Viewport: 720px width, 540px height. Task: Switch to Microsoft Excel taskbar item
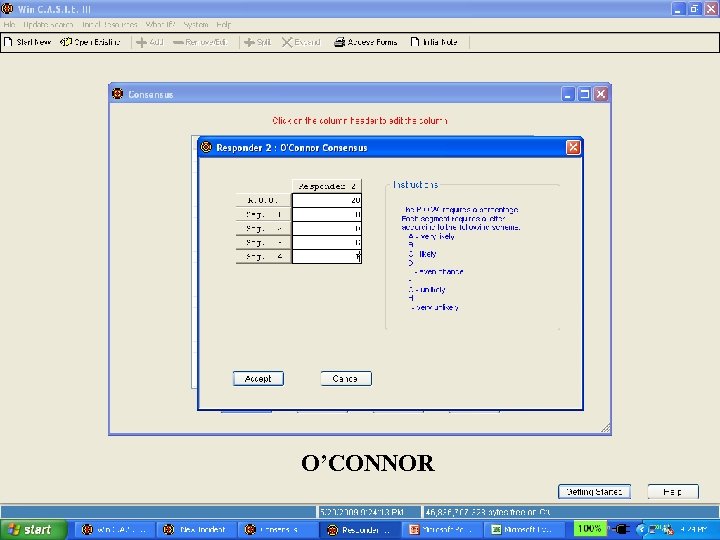coord(524,530)
